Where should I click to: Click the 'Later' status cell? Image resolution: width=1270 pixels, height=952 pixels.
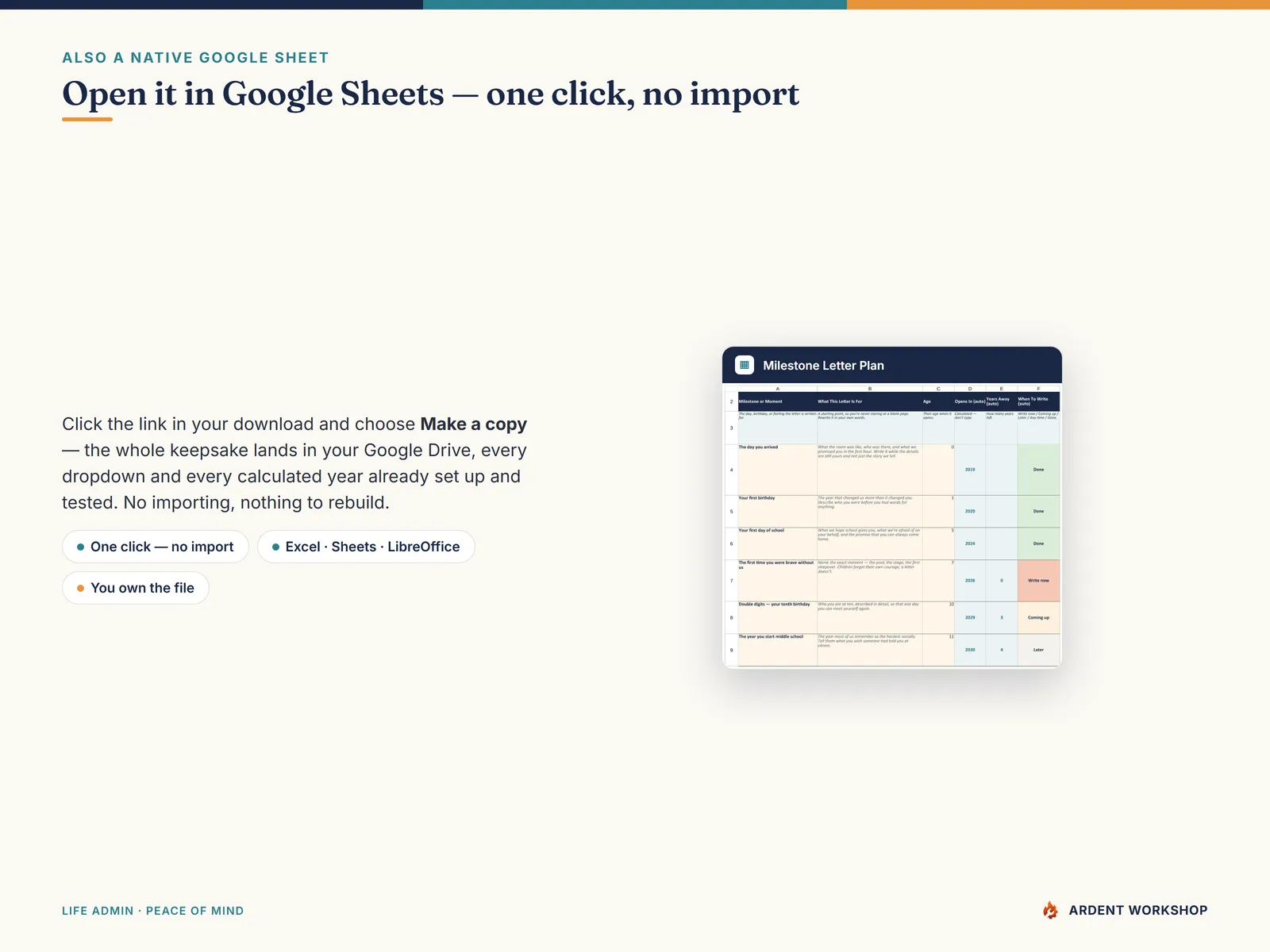1038,650
